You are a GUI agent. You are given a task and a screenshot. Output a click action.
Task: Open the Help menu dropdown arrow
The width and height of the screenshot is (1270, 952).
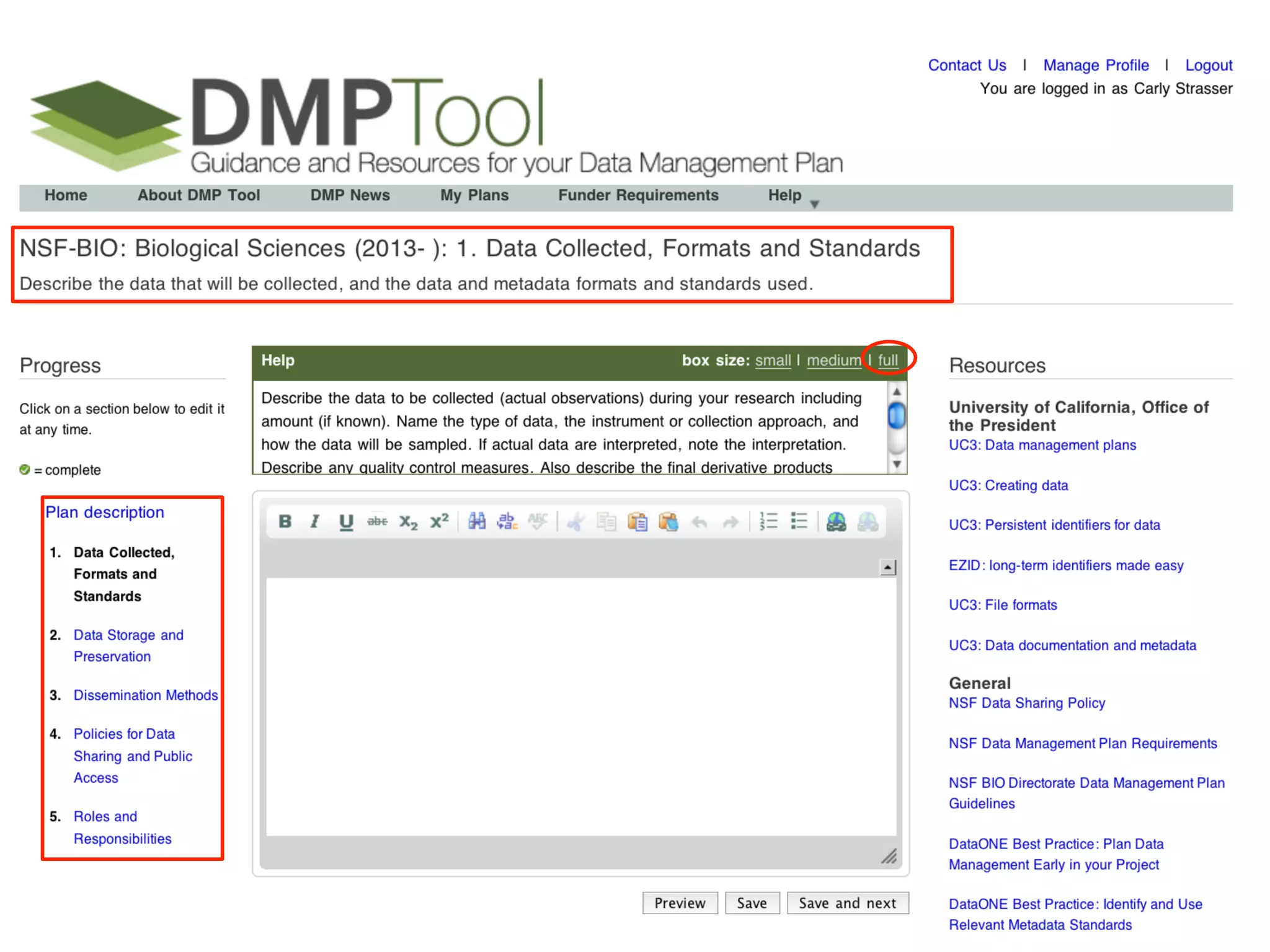(815, 205)
